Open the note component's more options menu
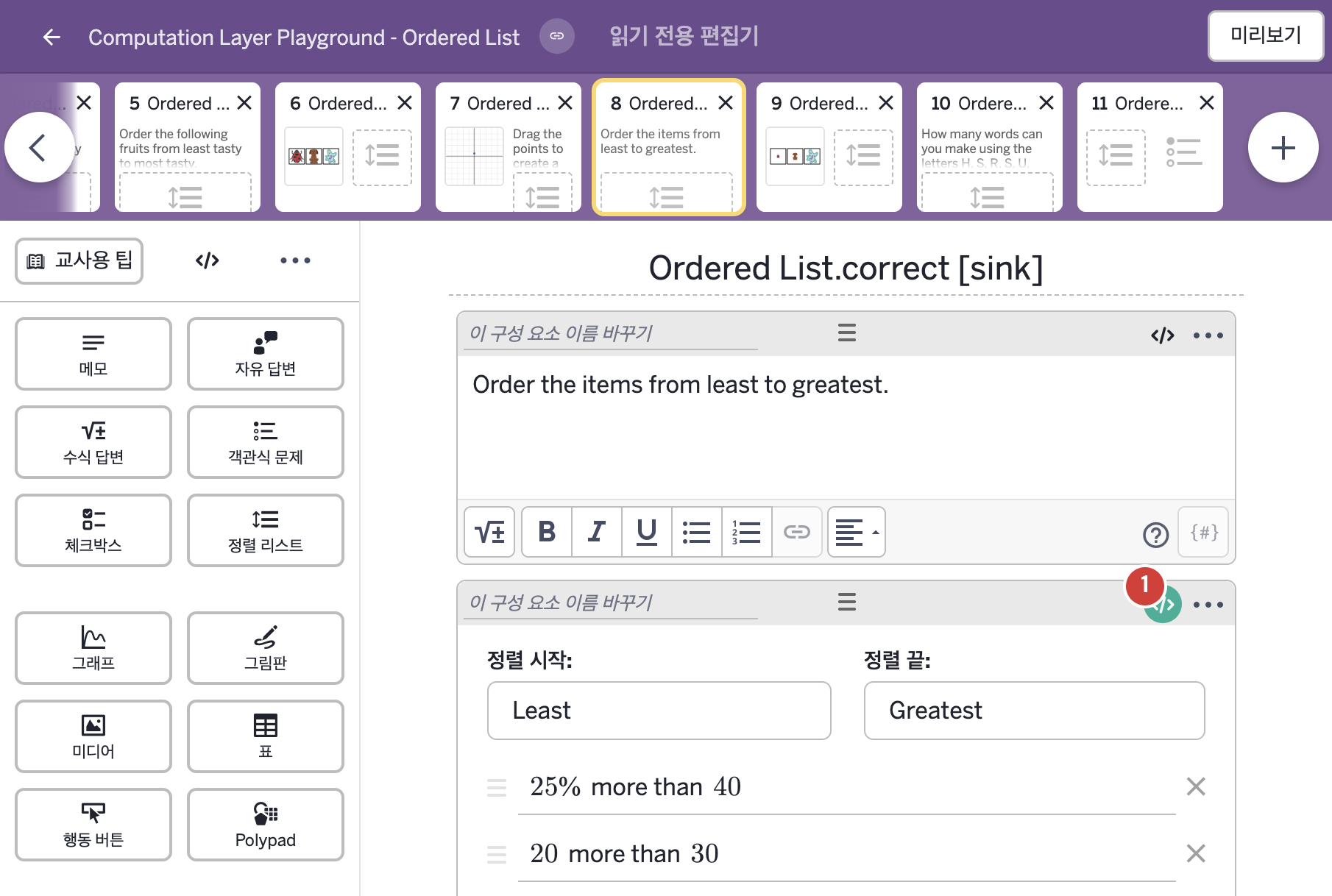This screenshot has width=1332, height=896. (x=1208, y=335)
